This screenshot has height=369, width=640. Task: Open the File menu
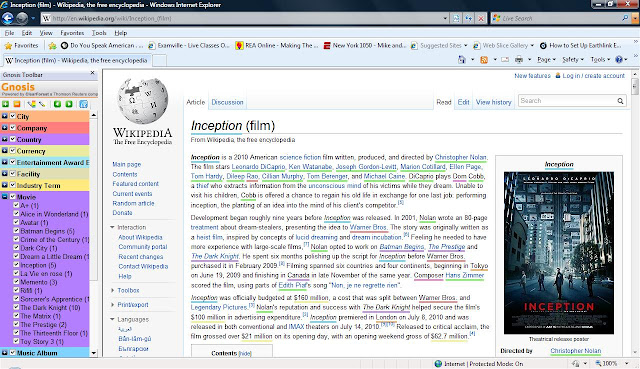(x=9, y=33)
